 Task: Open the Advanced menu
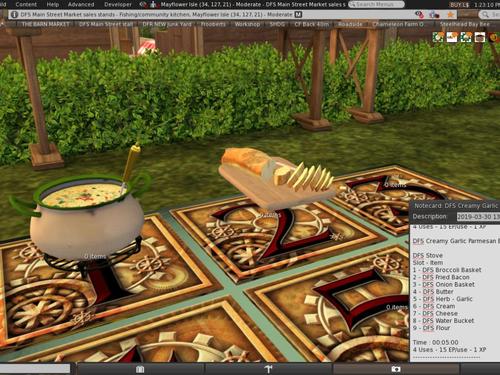click(x=81, y=4)
